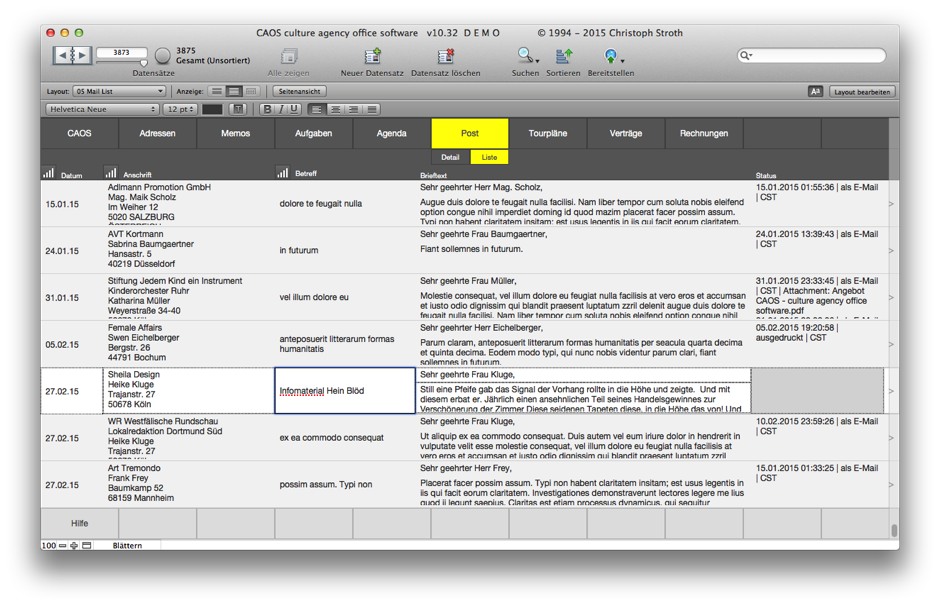Switch Anzeige to form view
Viewport: 940px width, 606px height.
(217, 92)
